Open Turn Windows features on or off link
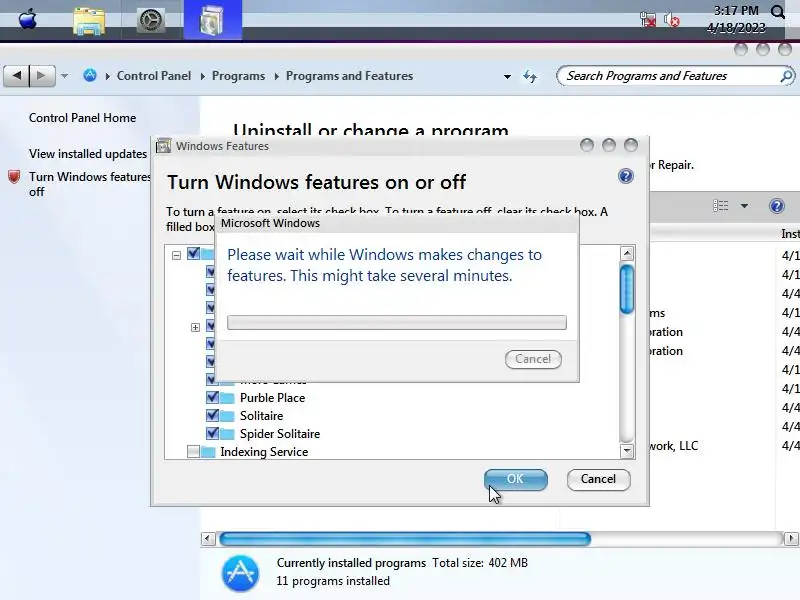The height and width of the screenshot is (600, 800). point(90,184)
